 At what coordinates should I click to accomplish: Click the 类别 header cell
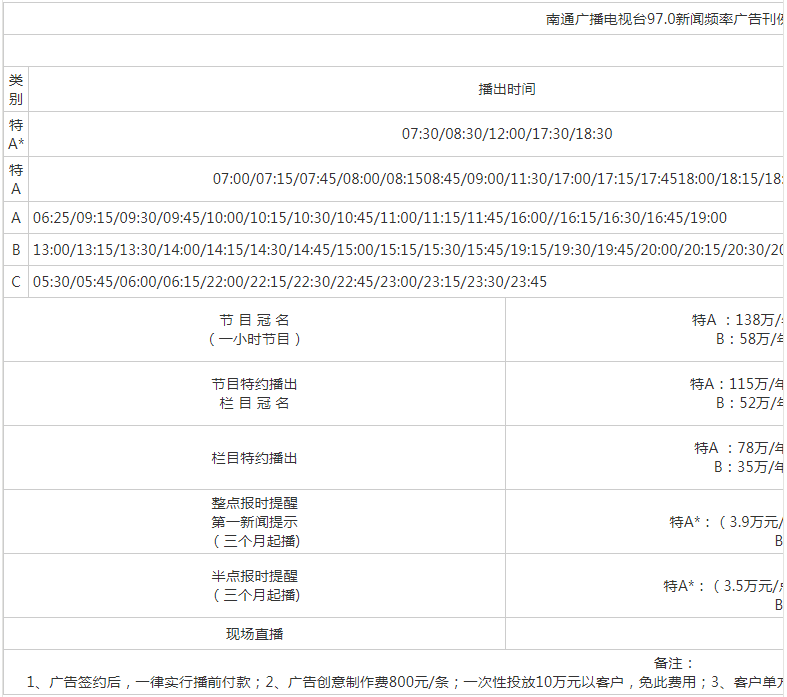(x=16, y=89)
